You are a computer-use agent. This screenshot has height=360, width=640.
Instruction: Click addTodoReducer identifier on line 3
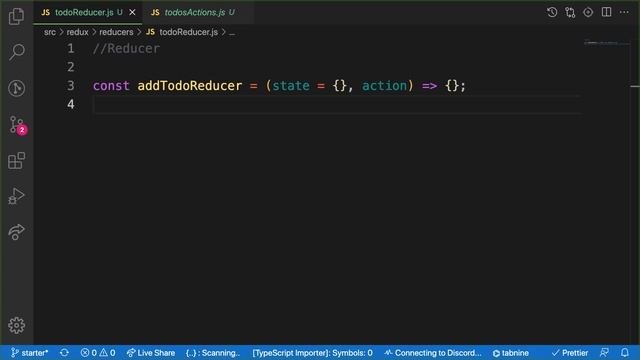[190, 86]
